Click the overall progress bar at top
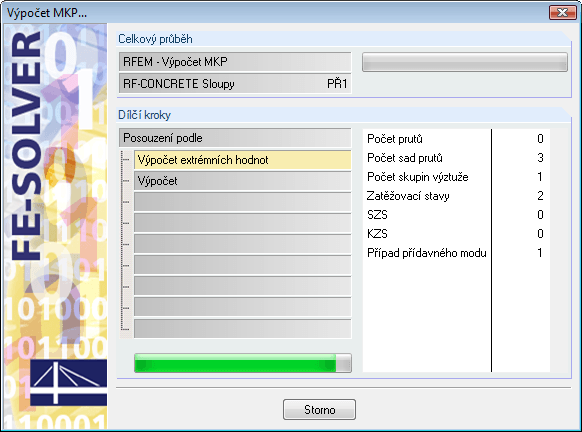 pyautogui.click(x=465, y=62)
